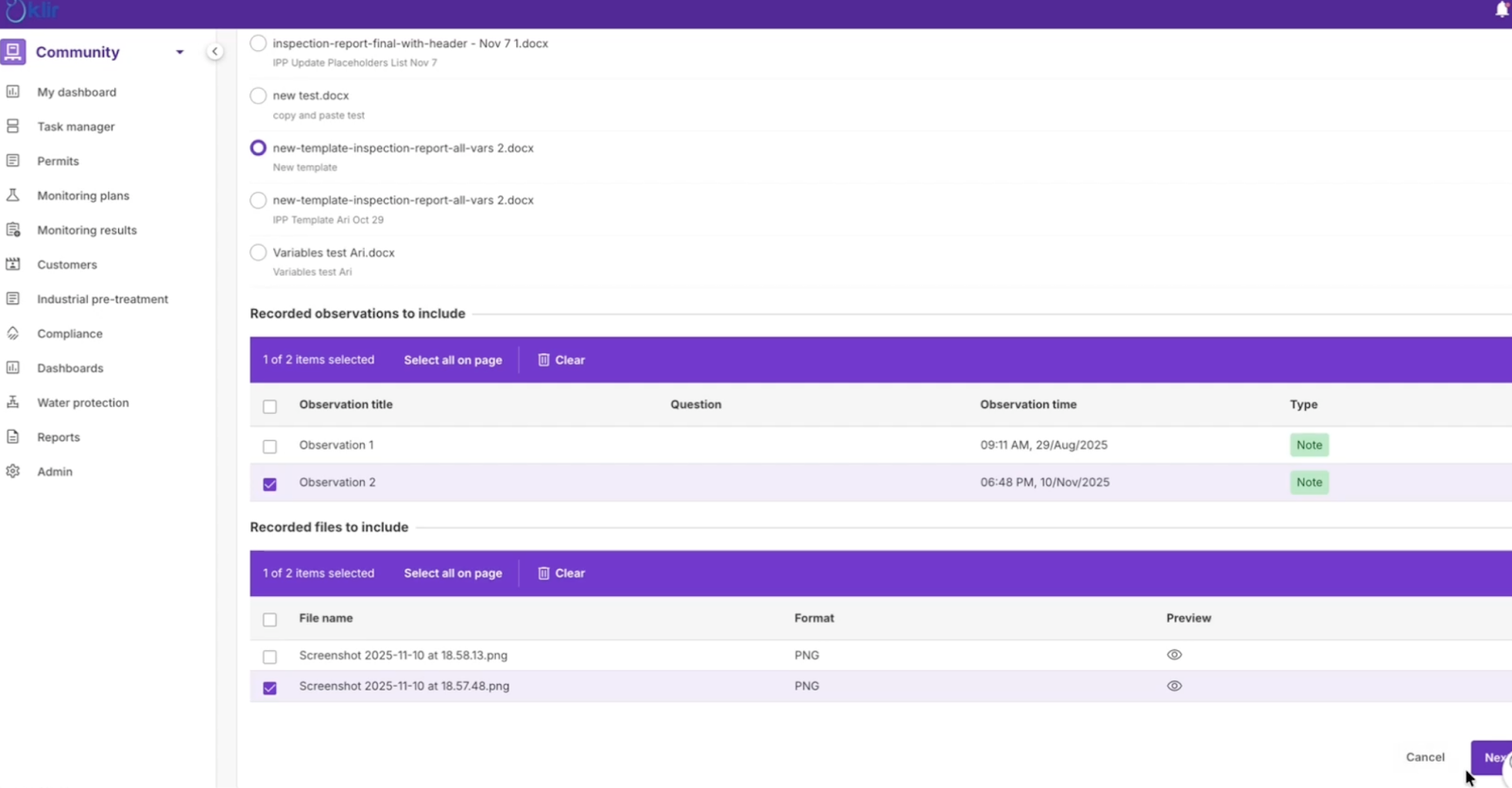Open Industrial pre-treatment menu item
The image size is (1512, 788).
pos(102,300)
